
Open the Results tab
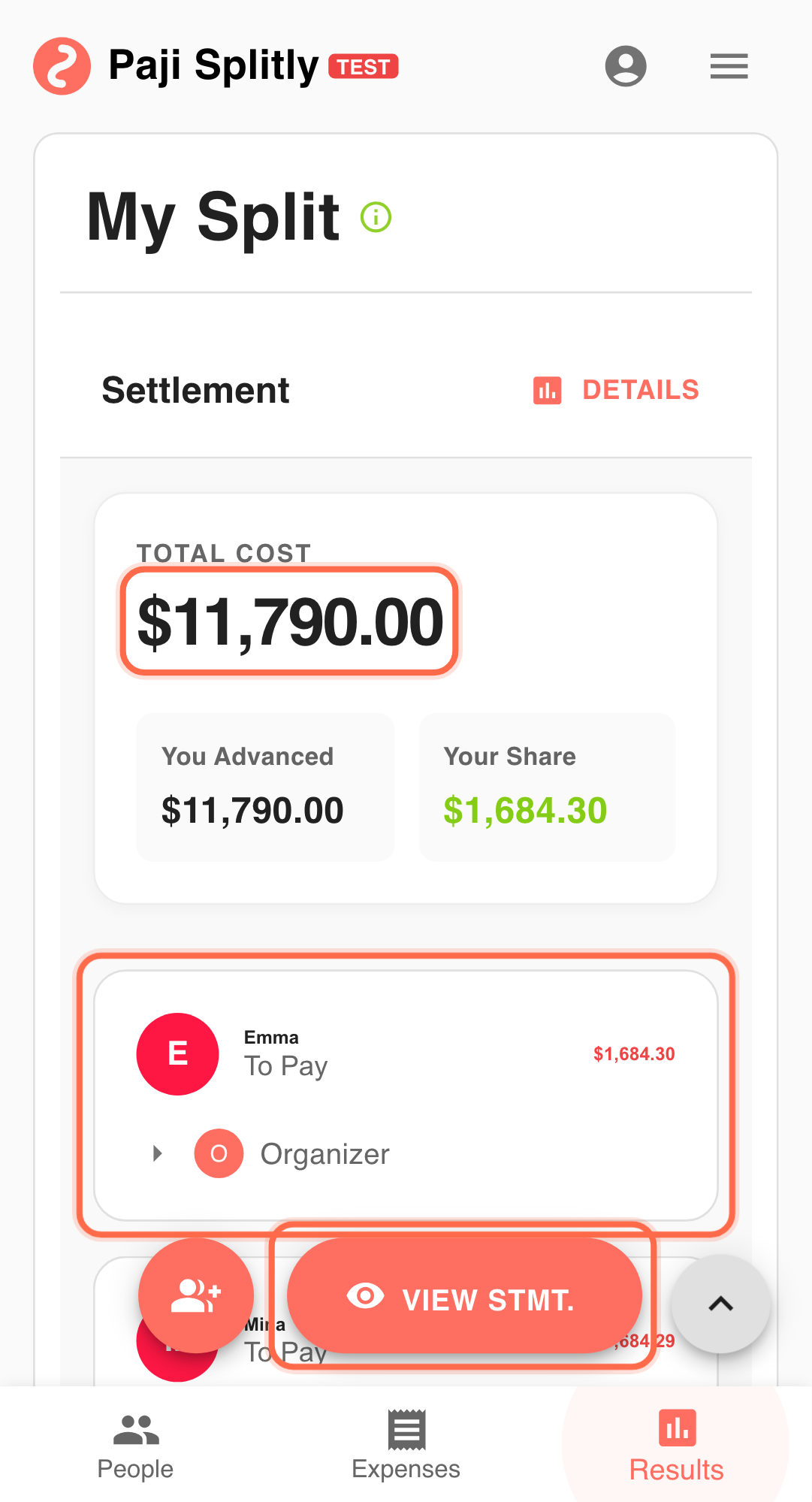676,1446
